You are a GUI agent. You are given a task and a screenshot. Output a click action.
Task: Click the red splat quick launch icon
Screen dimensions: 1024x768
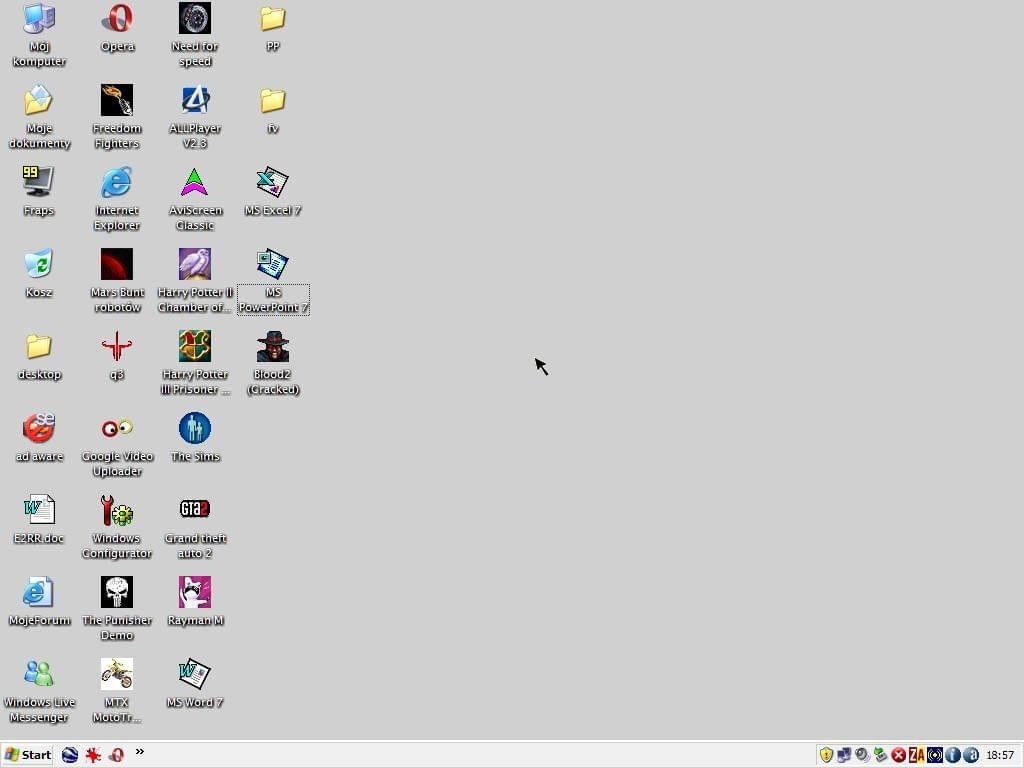pos(93,755)
